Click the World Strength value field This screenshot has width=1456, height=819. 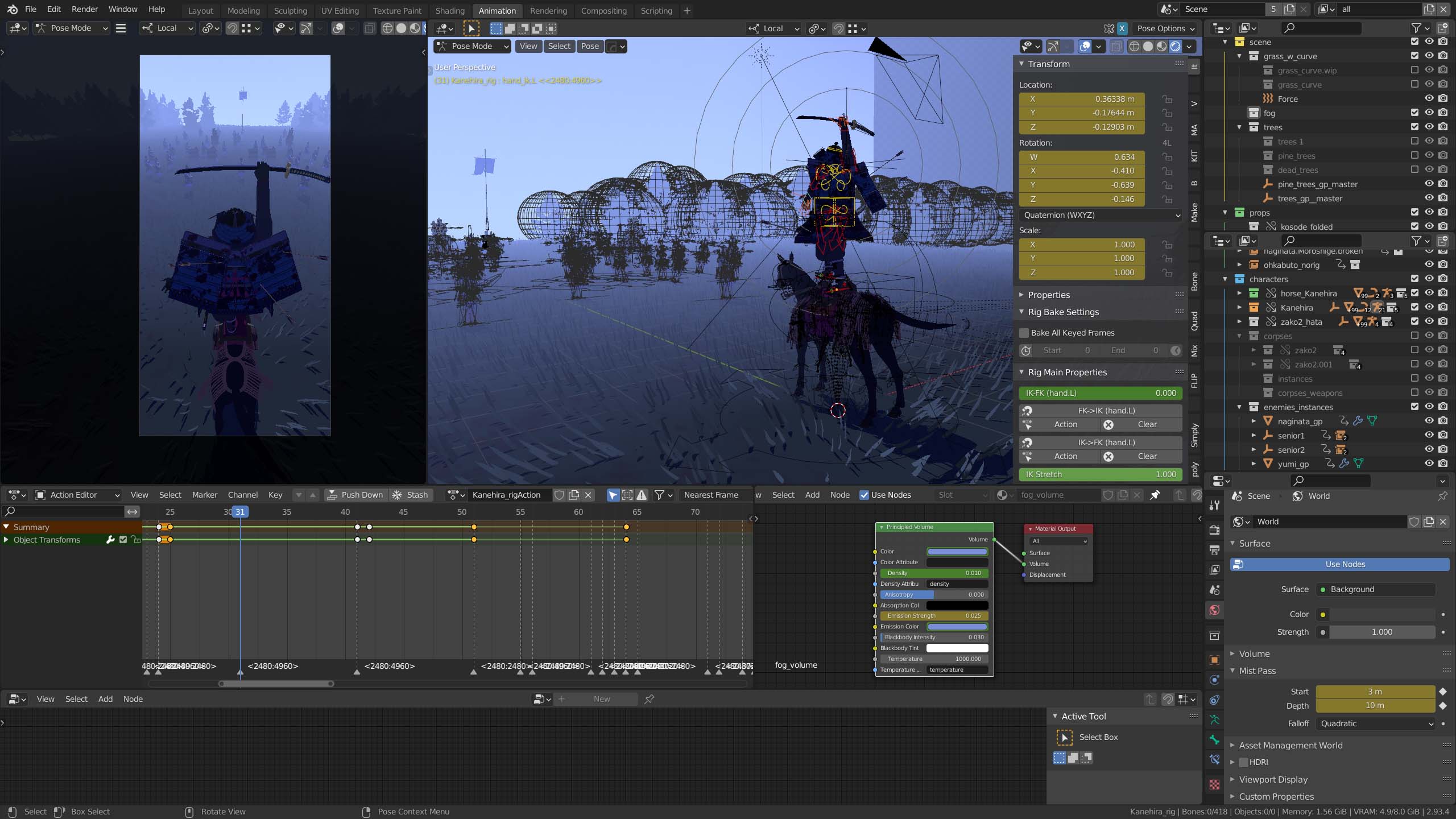coord(1382,632)
